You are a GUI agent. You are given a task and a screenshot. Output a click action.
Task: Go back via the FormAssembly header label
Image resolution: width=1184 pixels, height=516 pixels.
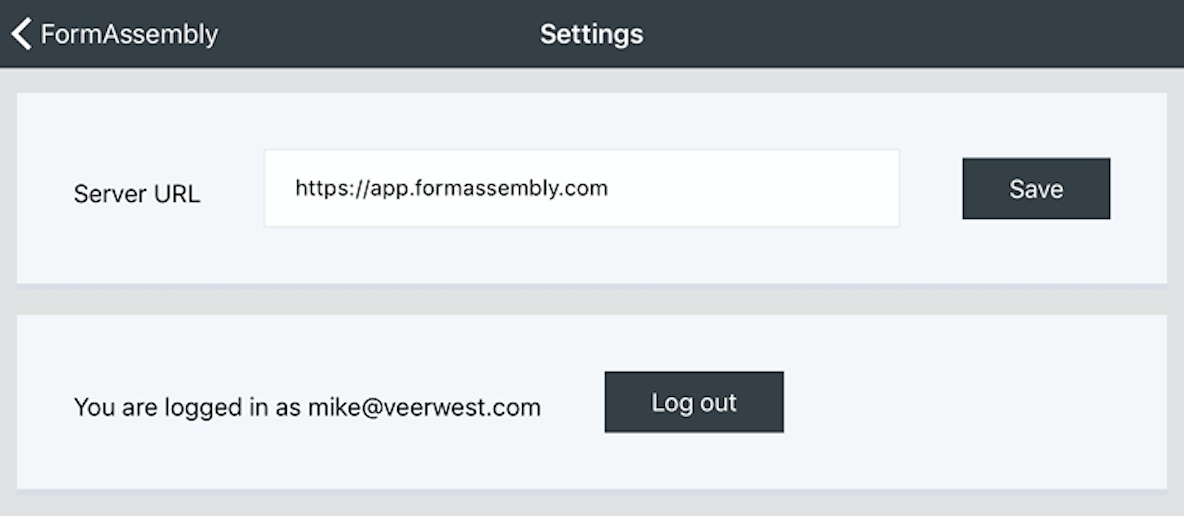click(129, 34)
